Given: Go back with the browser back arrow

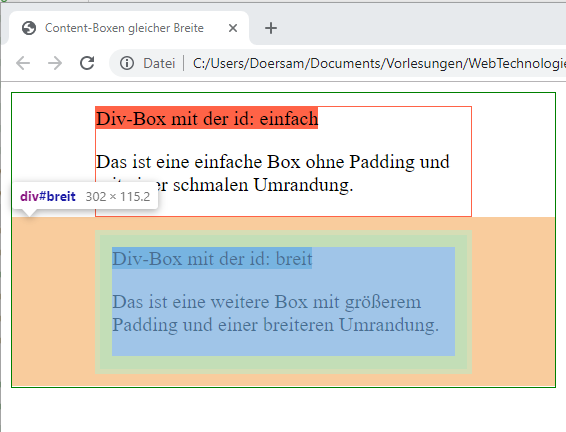Looking at the screenshot, I should (23, 63).
